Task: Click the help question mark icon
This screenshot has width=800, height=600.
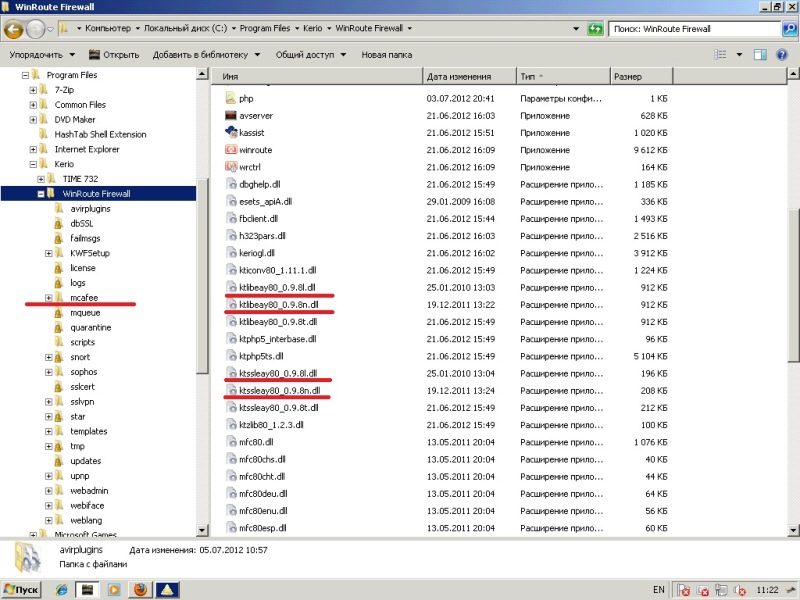Action: (x=783, y=54)
